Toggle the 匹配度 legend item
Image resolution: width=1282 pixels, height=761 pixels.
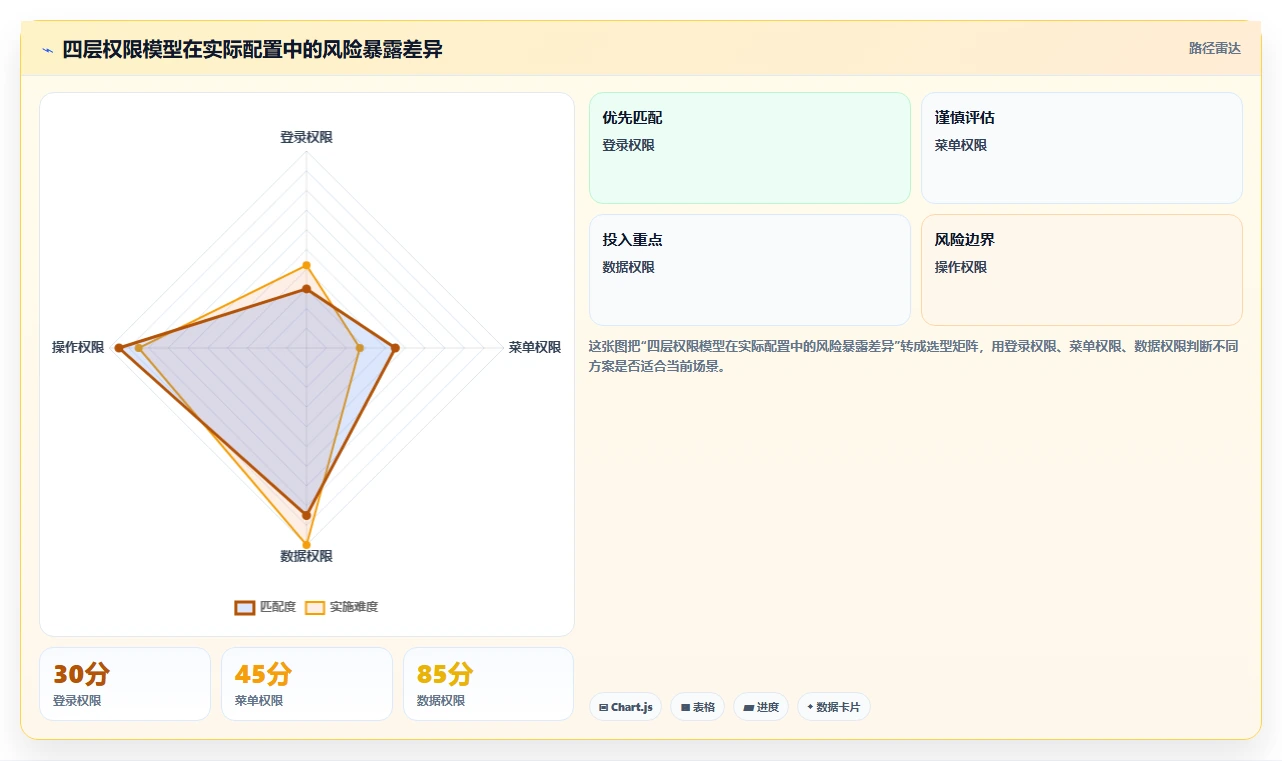(265, 607)
